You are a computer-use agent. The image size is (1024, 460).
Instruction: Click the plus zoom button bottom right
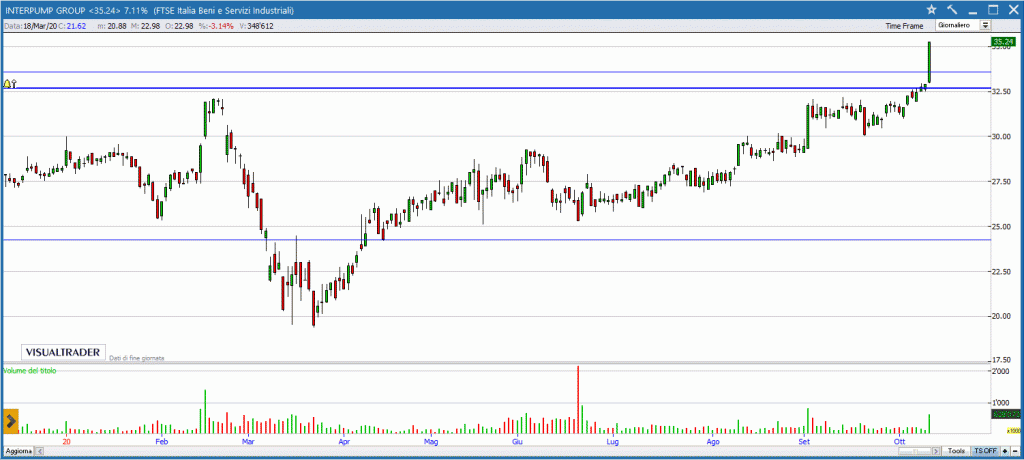(x=1005, y=451)
